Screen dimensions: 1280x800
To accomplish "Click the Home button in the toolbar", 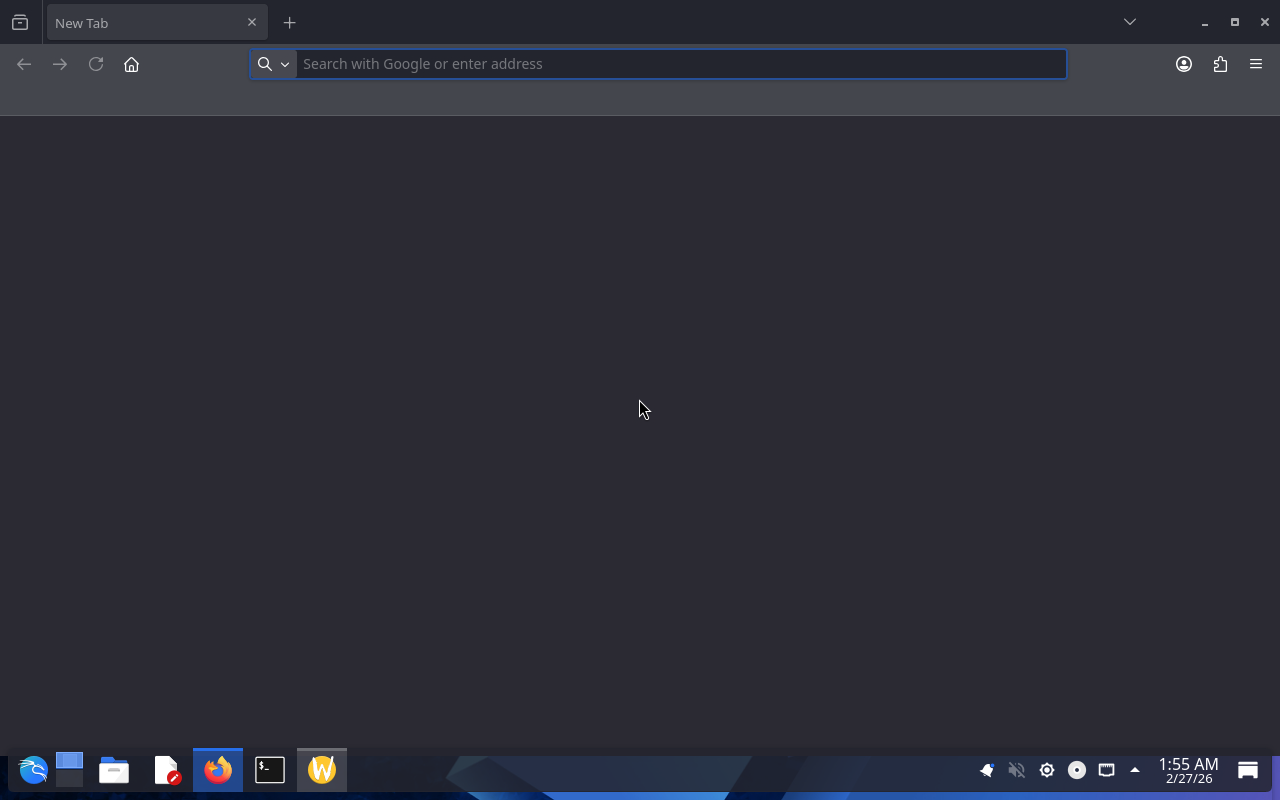I will pos(131,64).
